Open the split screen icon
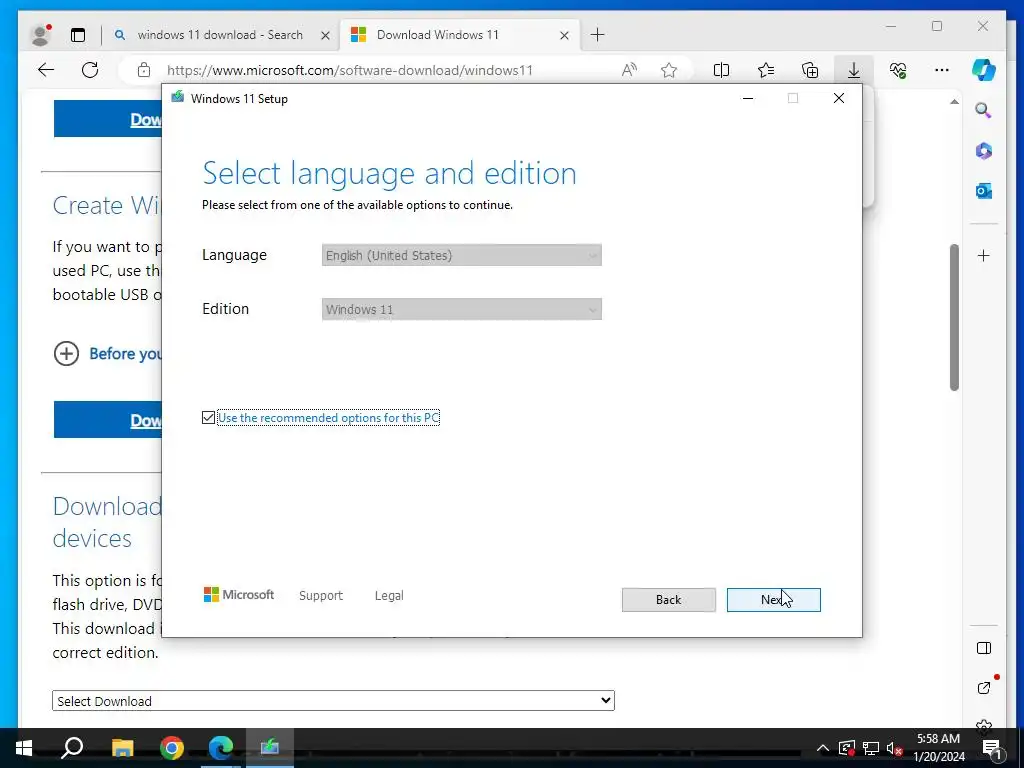Viewport: 1024px width, 768px height. 722,70
